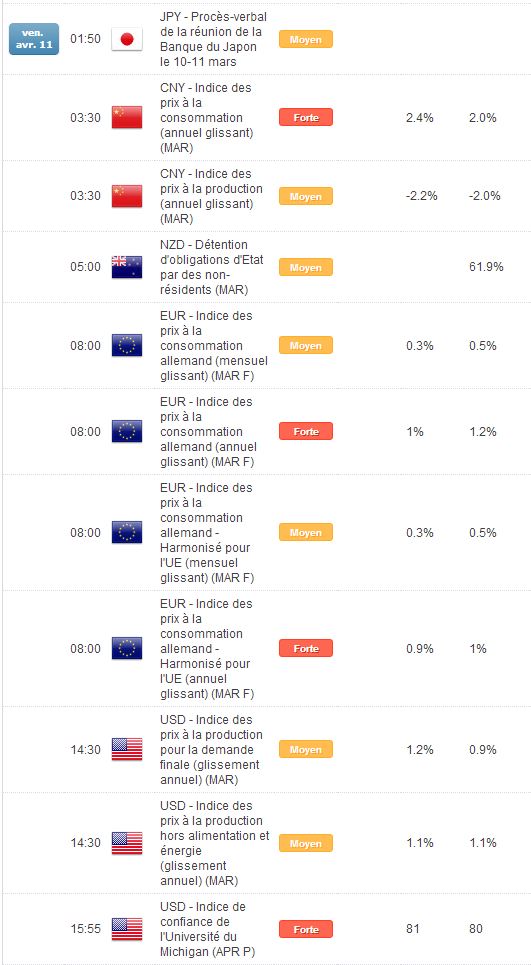Click Forte badge on Michigan confidence row
This screenshot has height=965, width=531.
pyautogui.click(x=306, y=929)
